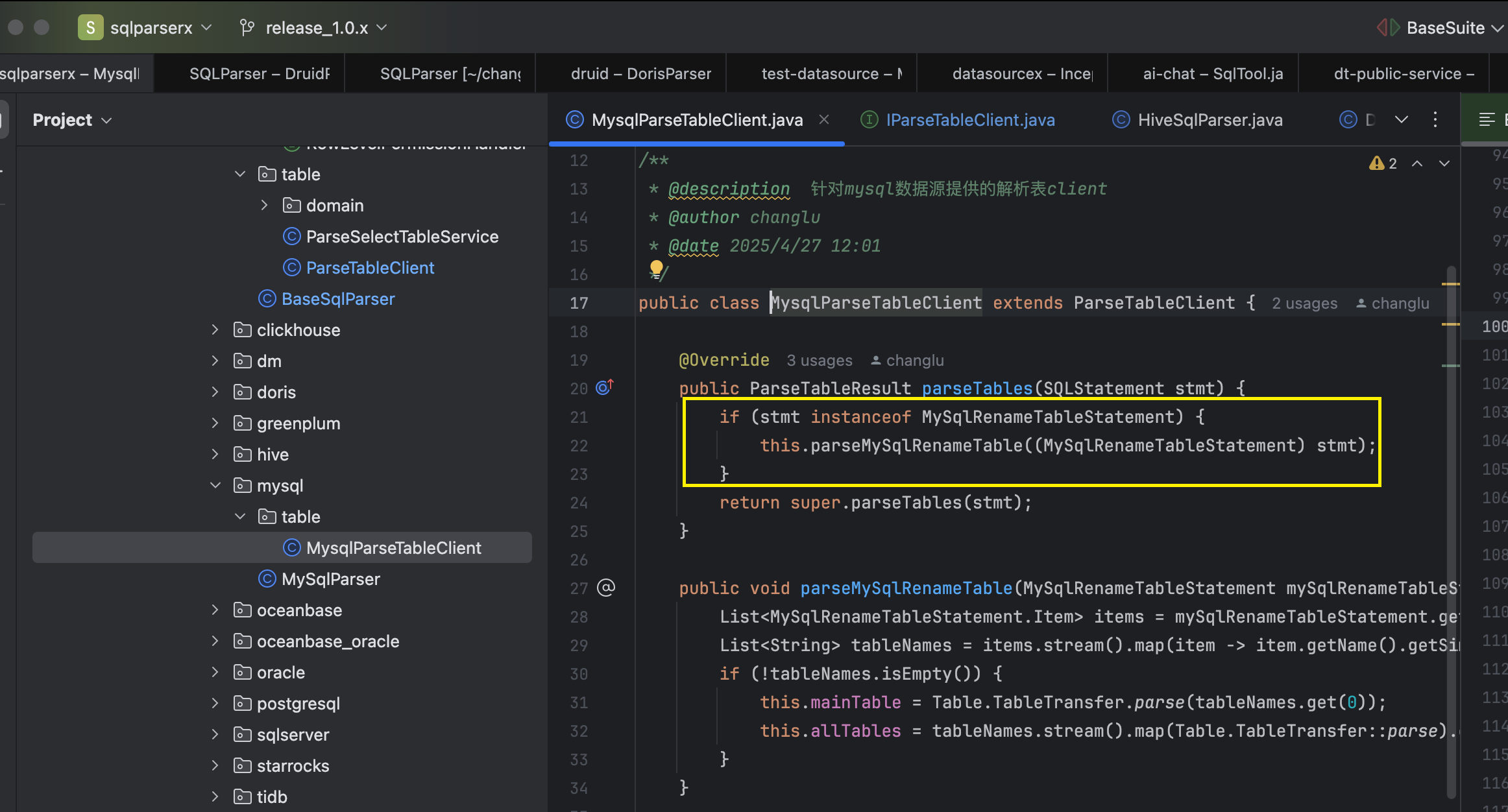Collapse the table folder under BaseSqlParser's package
The image size is (1508, 812).
point(240,174)
